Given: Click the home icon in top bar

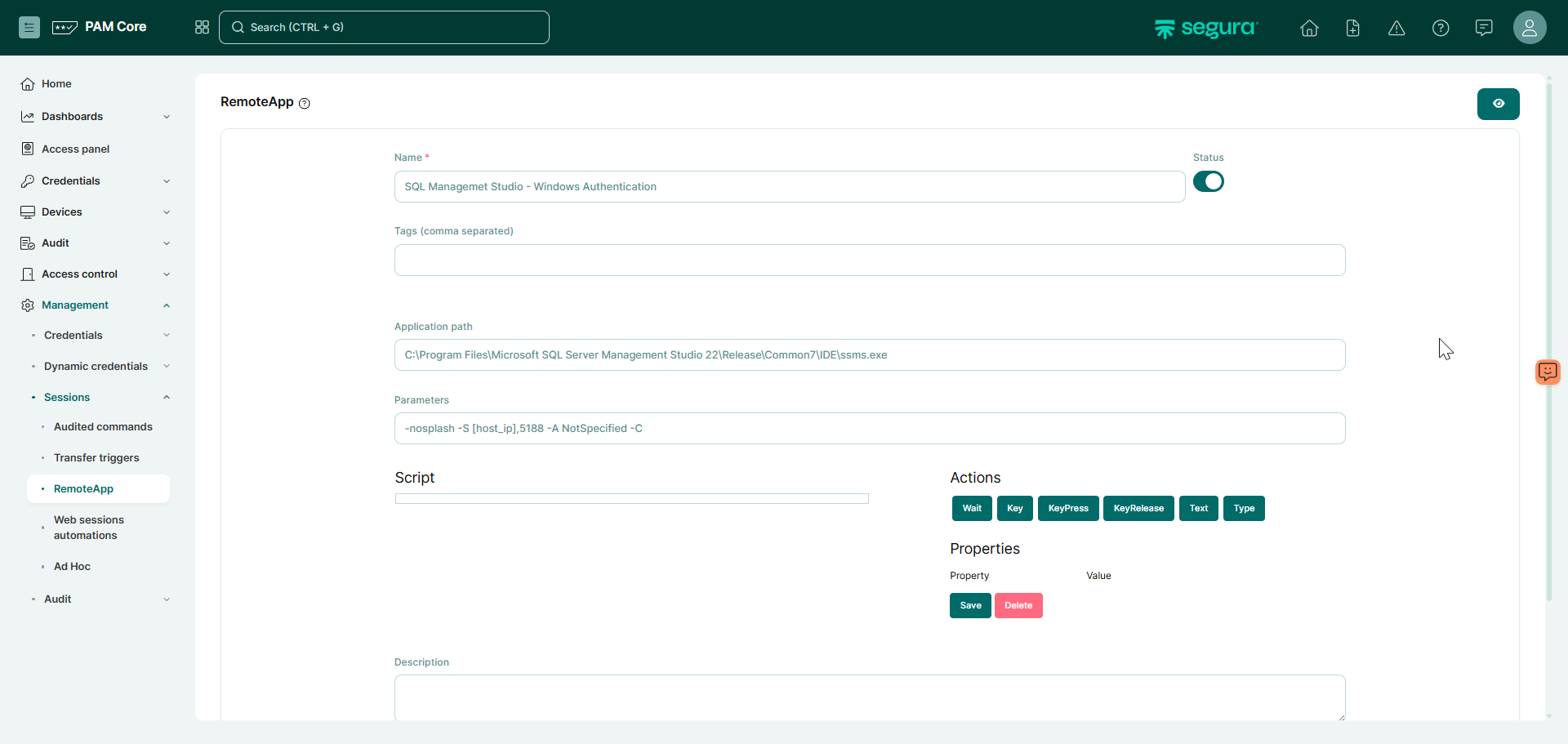Looking at the screenshot, I should point(1309,29).
